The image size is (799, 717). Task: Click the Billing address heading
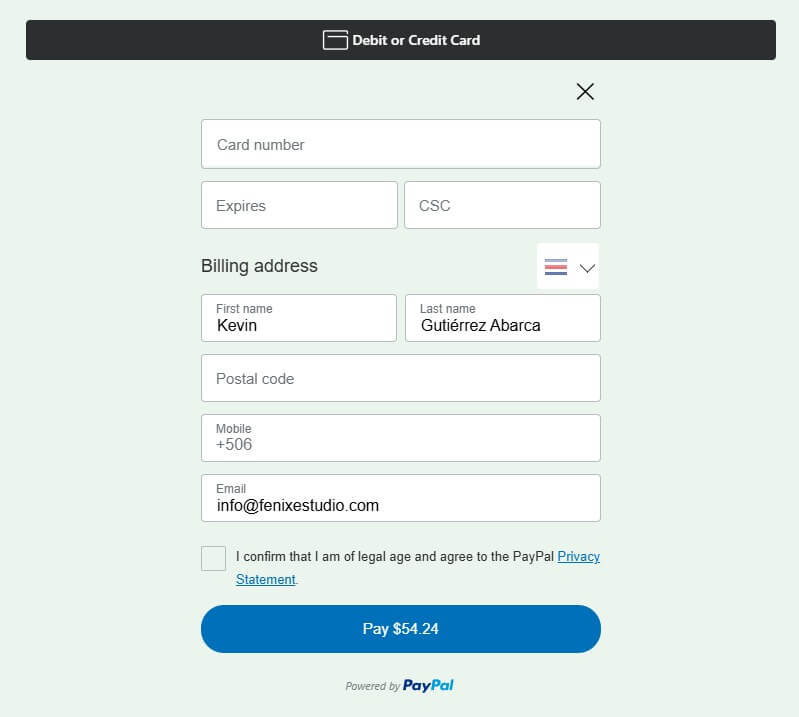tap(259, 266)
